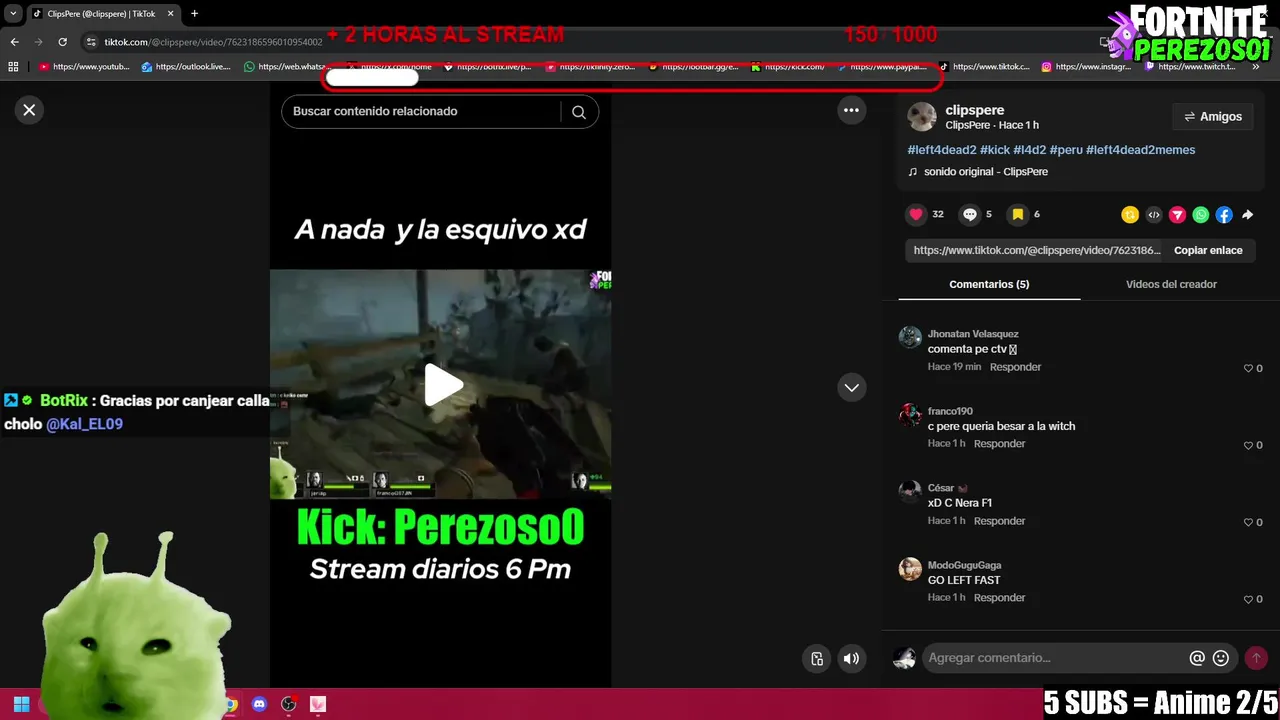Open the #left4dead2memes hashtag

(1141, 150)
